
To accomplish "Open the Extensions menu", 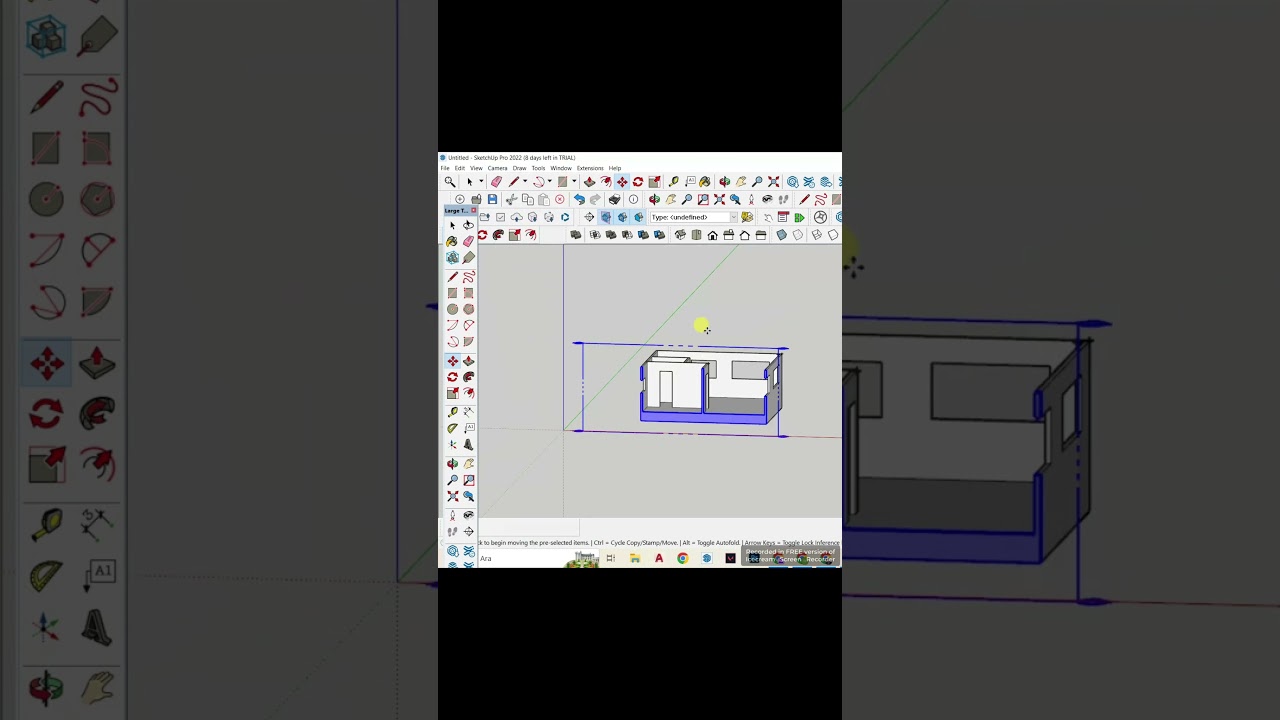I will tap(590, 168).
